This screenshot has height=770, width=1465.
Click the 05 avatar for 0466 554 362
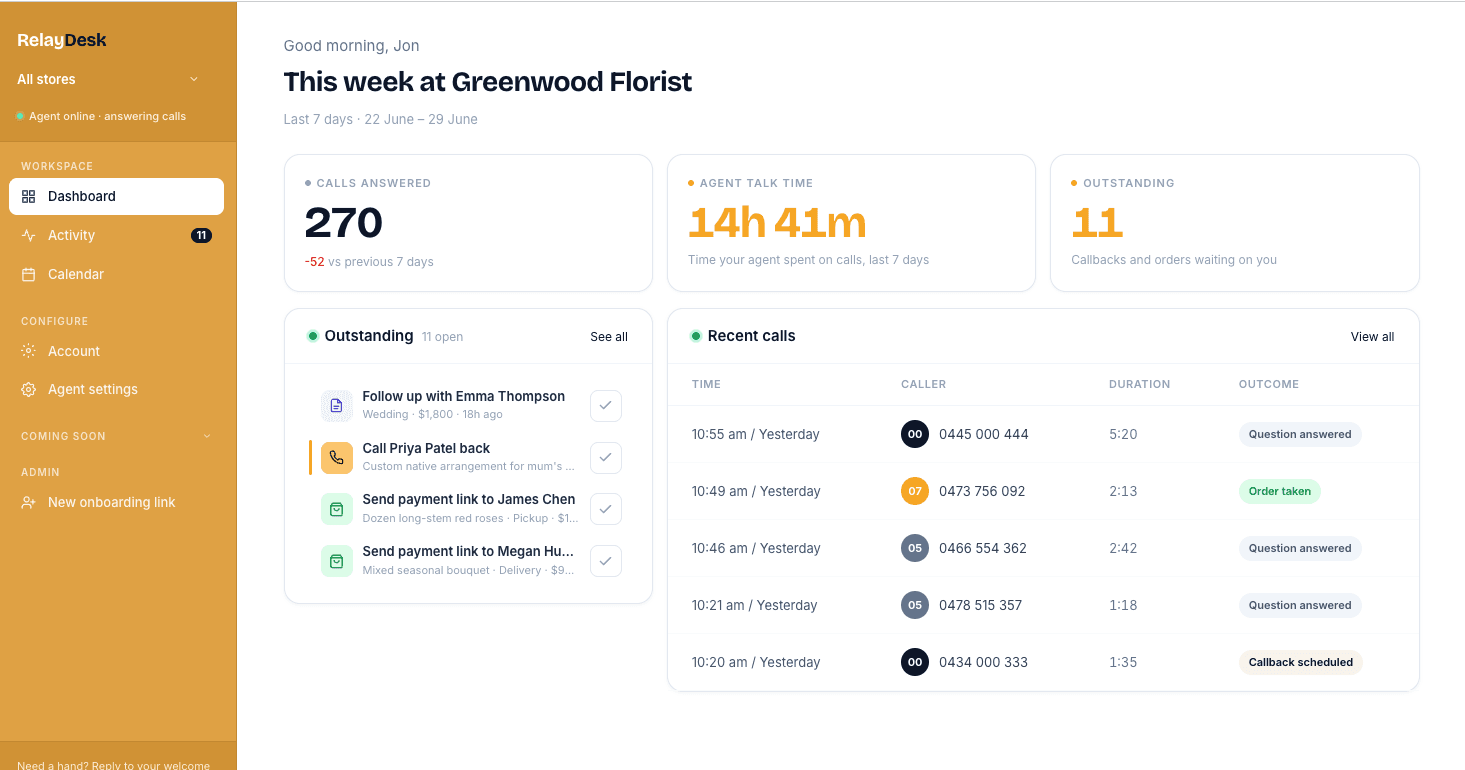click(915, 548)
